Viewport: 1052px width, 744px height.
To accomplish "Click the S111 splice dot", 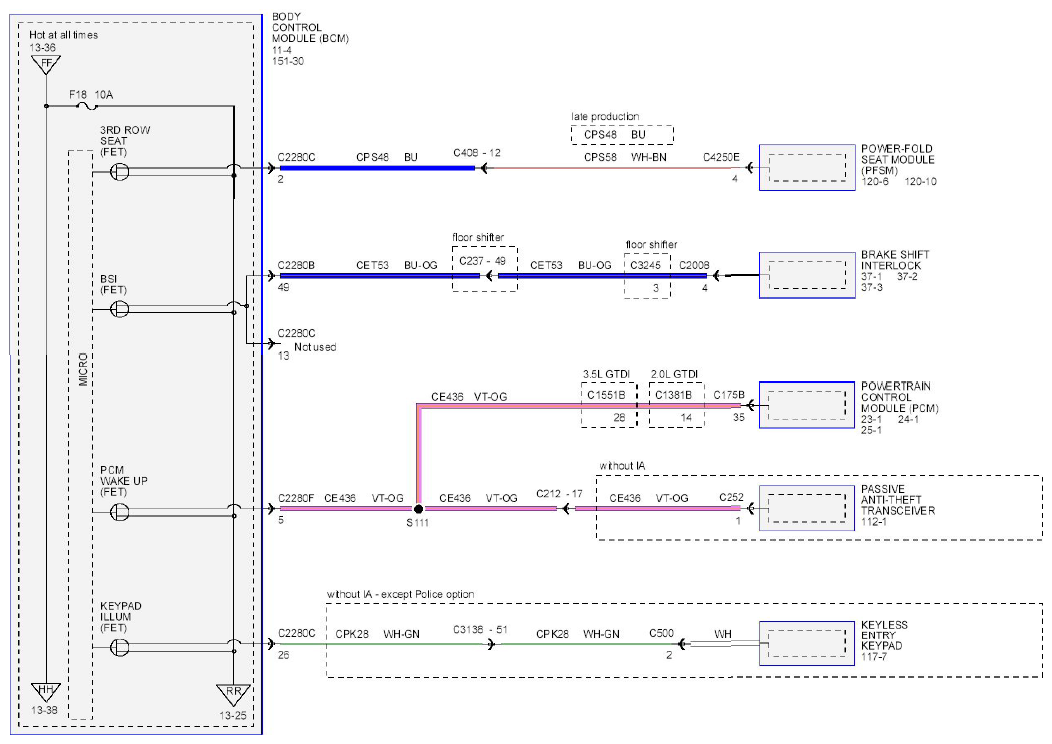I will coord(419,509).
